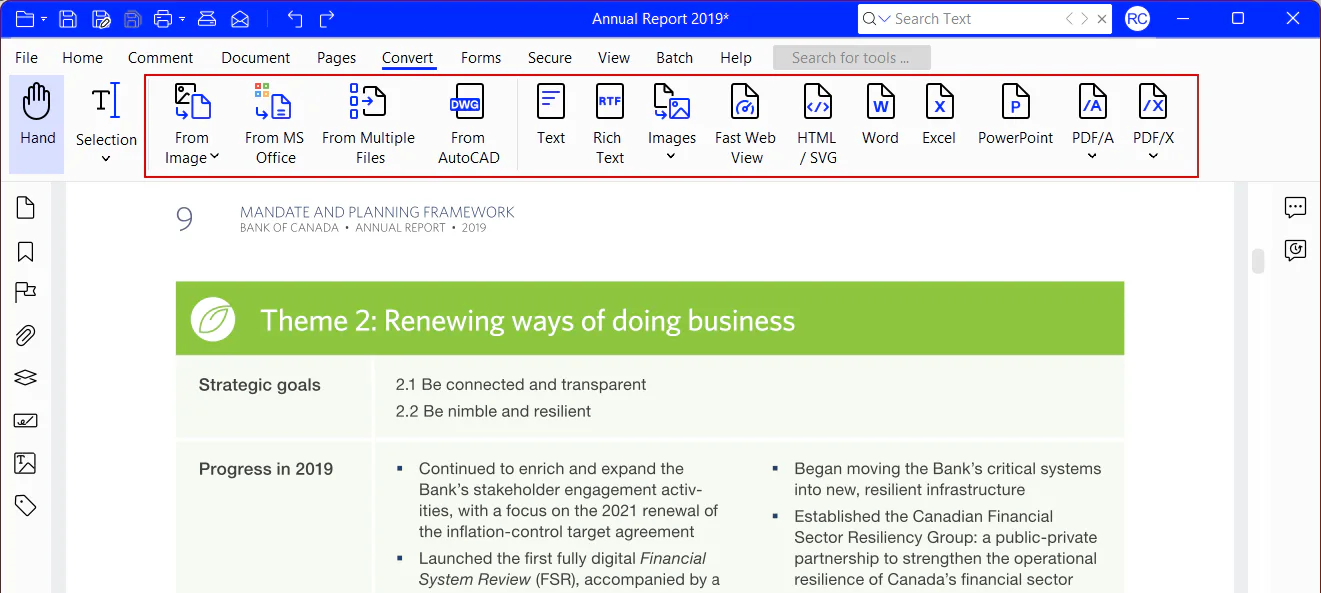
Task: Click the Search for tools field
Action: coord(852,58)
